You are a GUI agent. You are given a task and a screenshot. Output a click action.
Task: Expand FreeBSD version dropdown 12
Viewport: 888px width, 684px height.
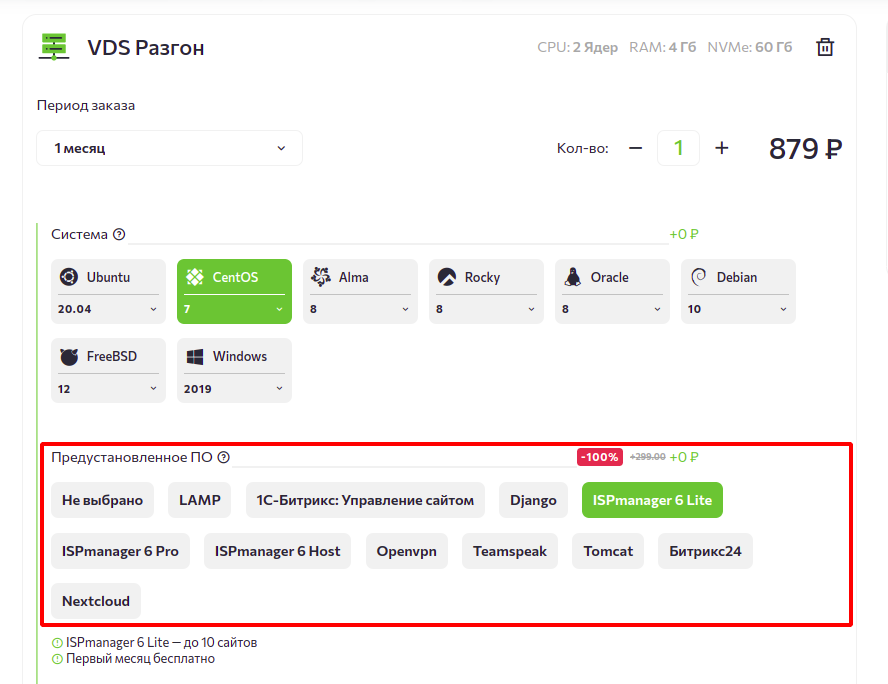[108, 389]
